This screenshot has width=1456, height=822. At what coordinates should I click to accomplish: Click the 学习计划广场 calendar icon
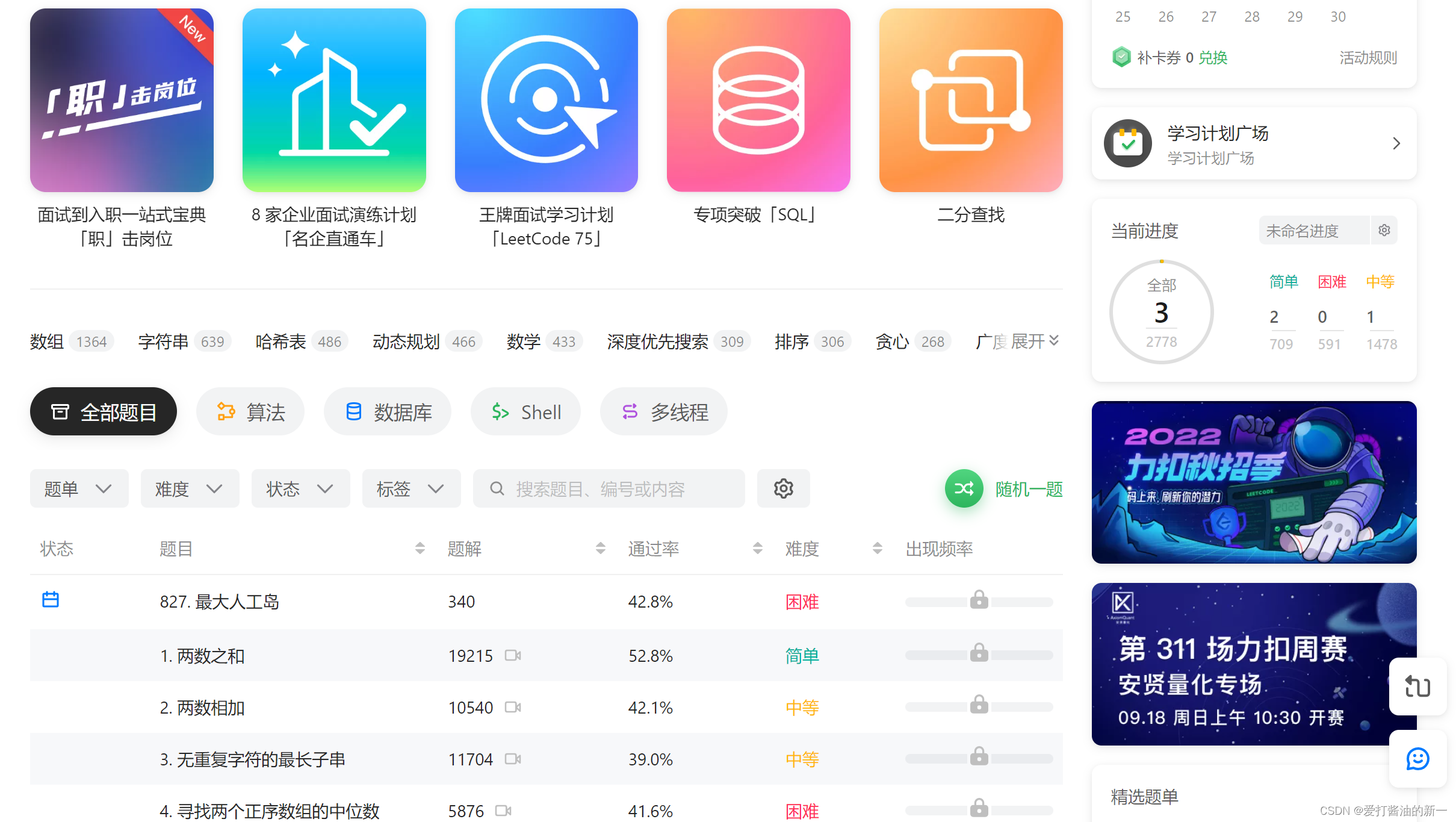1128,143
